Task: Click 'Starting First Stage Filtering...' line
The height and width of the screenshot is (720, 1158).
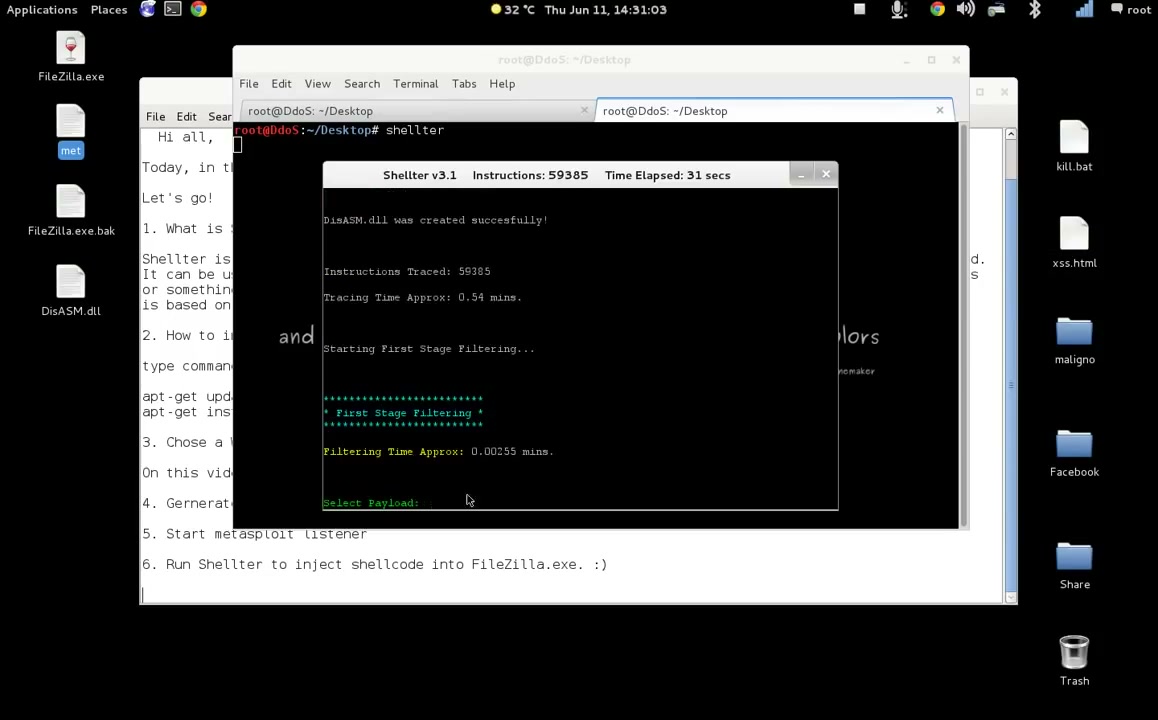Action: click(x=429, y=349)
